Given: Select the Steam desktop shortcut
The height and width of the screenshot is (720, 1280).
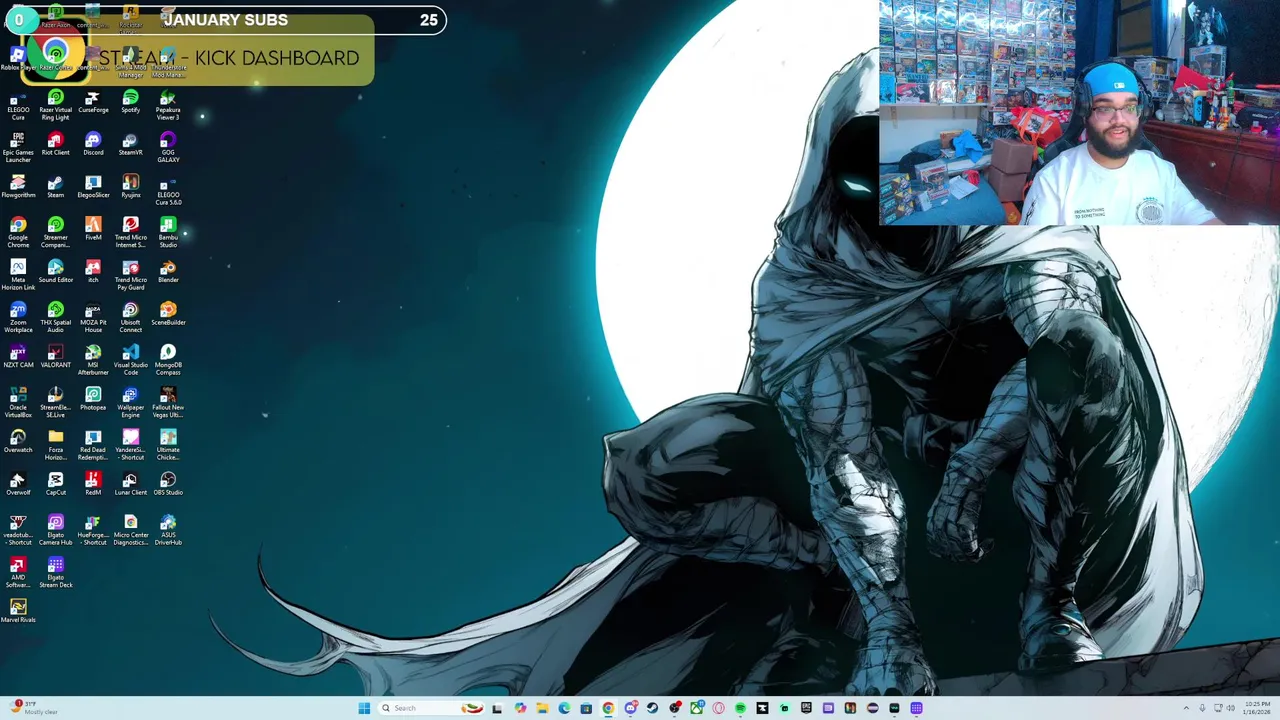Looking at the screenshot, I should click(x=55, y=186).
